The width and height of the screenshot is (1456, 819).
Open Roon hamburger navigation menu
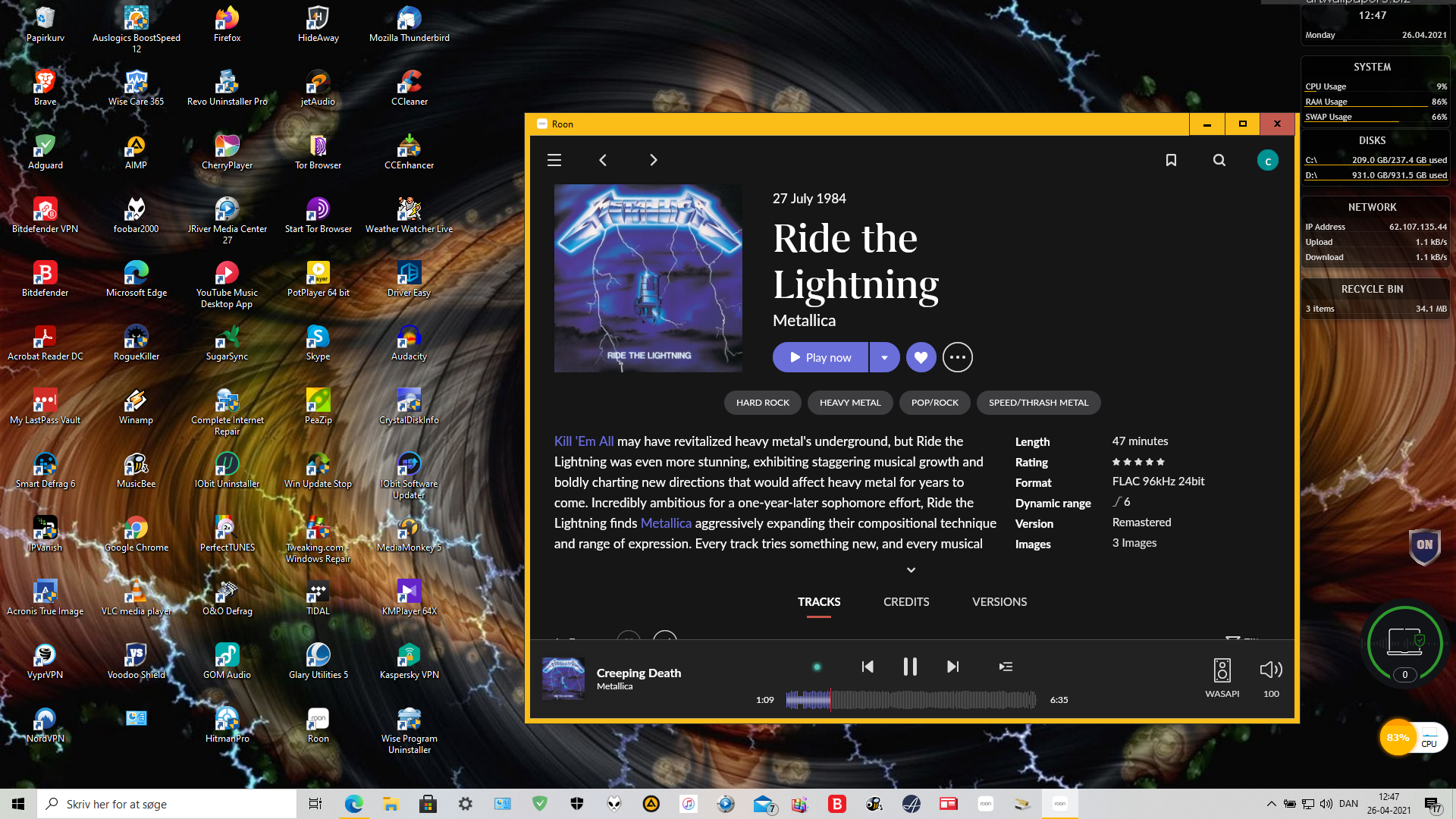(554, 160)
